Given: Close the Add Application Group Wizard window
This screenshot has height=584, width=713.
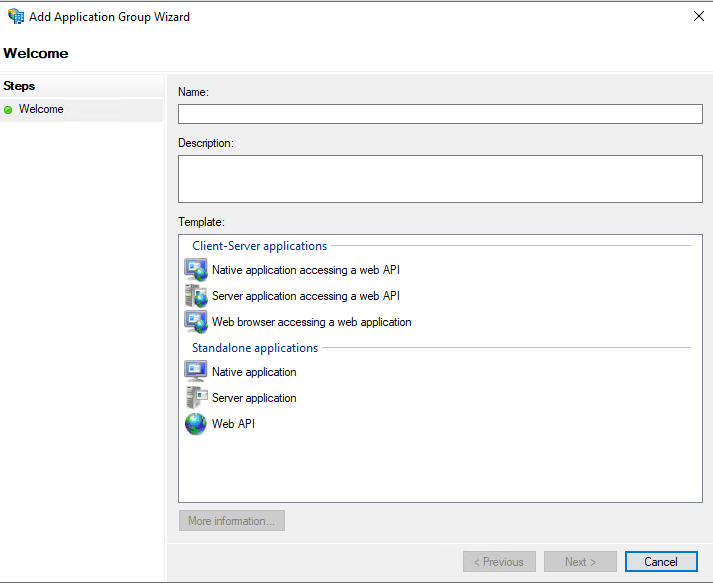Looking at the screenshot, I should (x=699, y=16).
